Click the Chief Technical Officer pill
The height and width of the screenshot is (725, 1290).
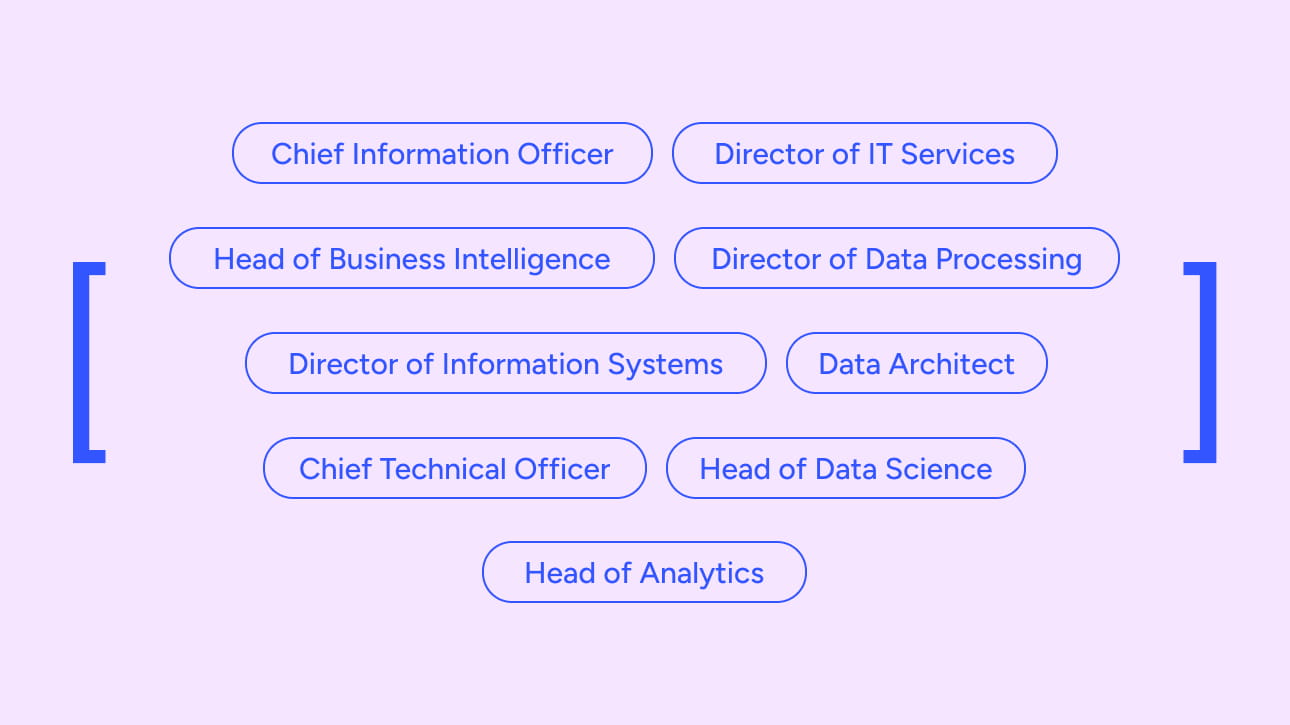pos(454,469)
